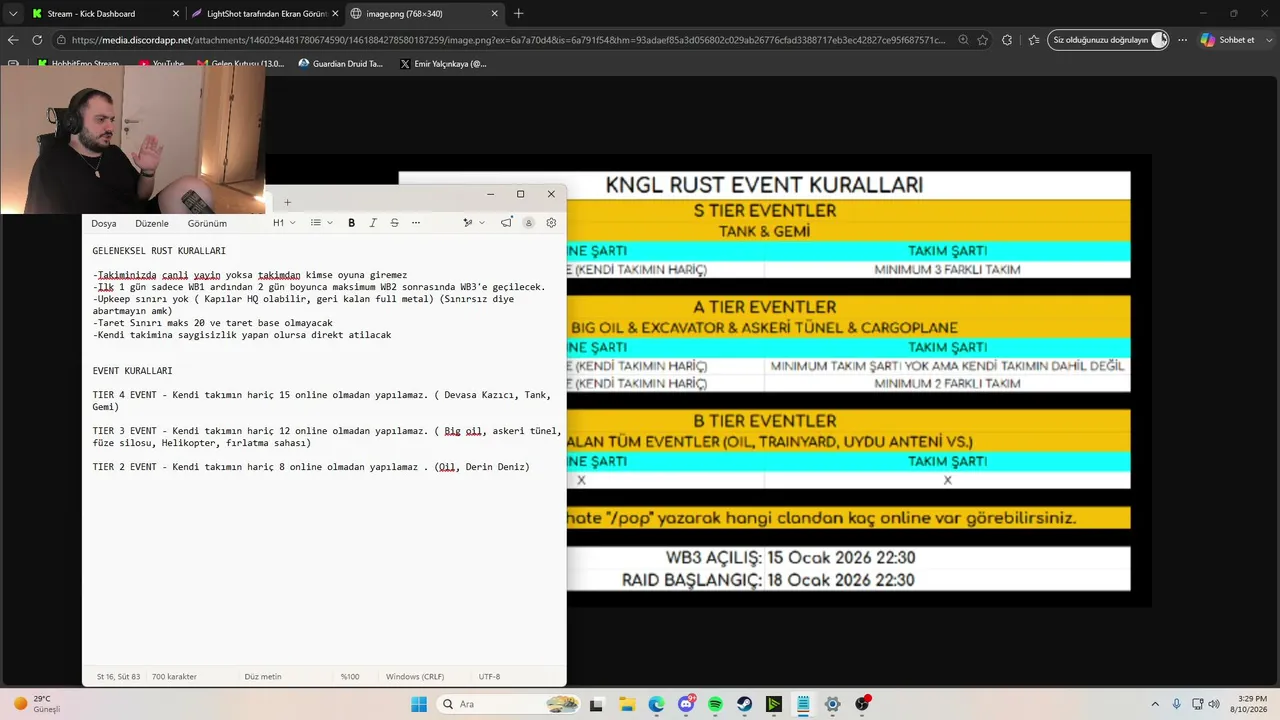The width and height of the screenshot is (1280, 720).
Task: Open Task View on the taskbar
Action: pyautogui.click(x=597, y=704)
